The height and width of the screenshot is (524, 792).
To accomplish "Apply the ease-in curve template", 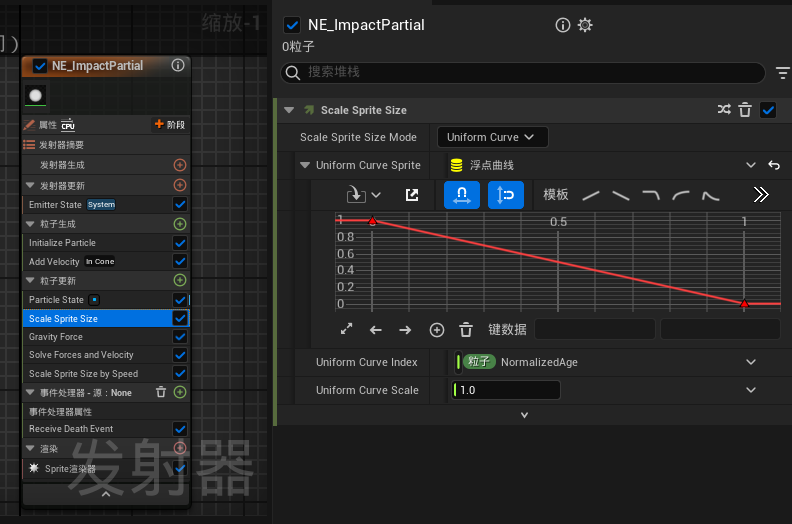I will pos(681,195).
